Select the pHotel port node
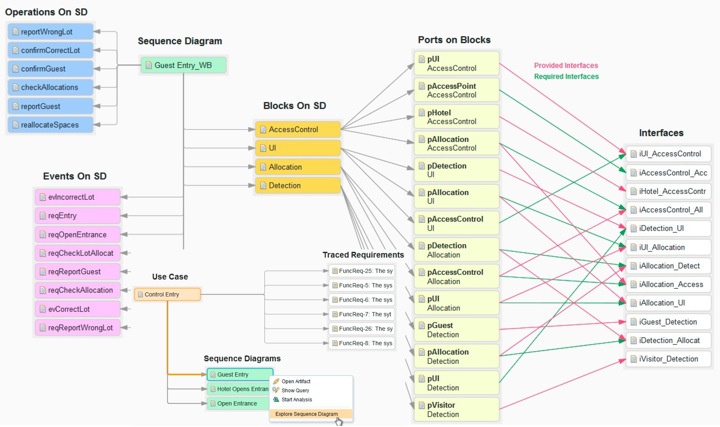Screen dimensions: 720x427 (455, 117)
